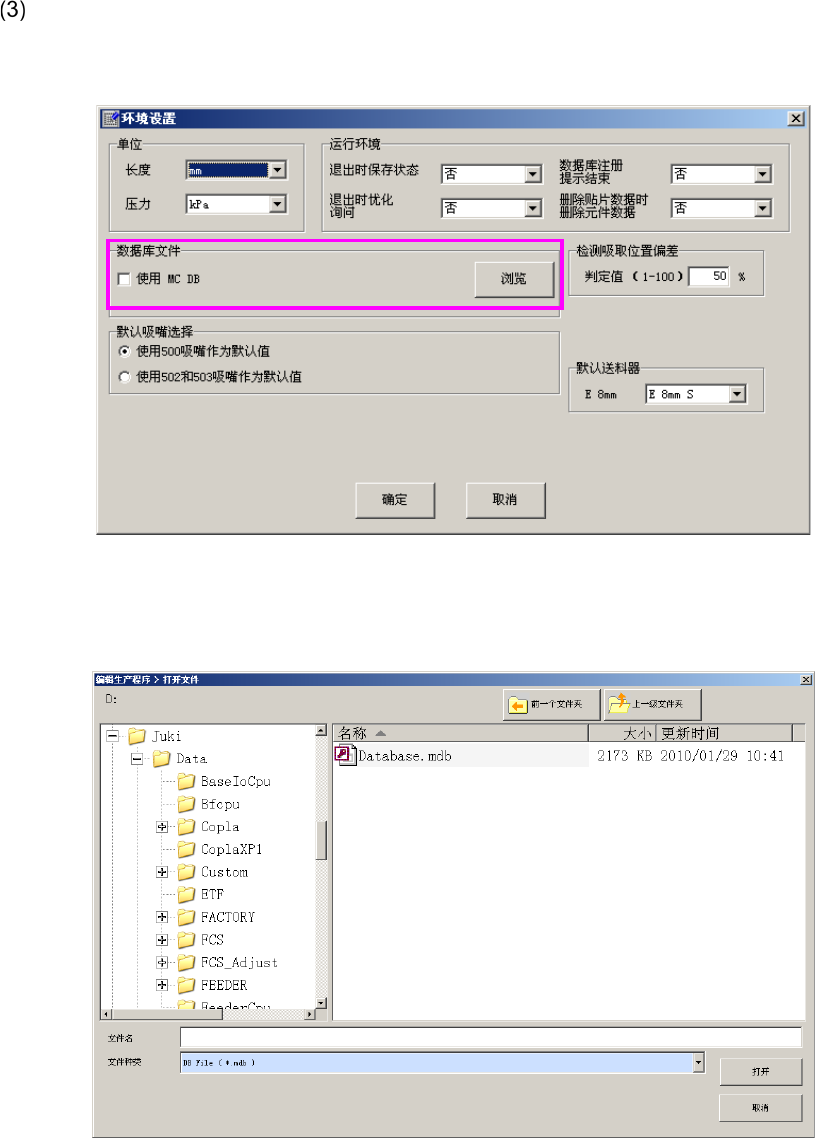Click the 浏览 browse button
Image resolution: width=815 pixels, height=1138 pixels.
(514, 279)
